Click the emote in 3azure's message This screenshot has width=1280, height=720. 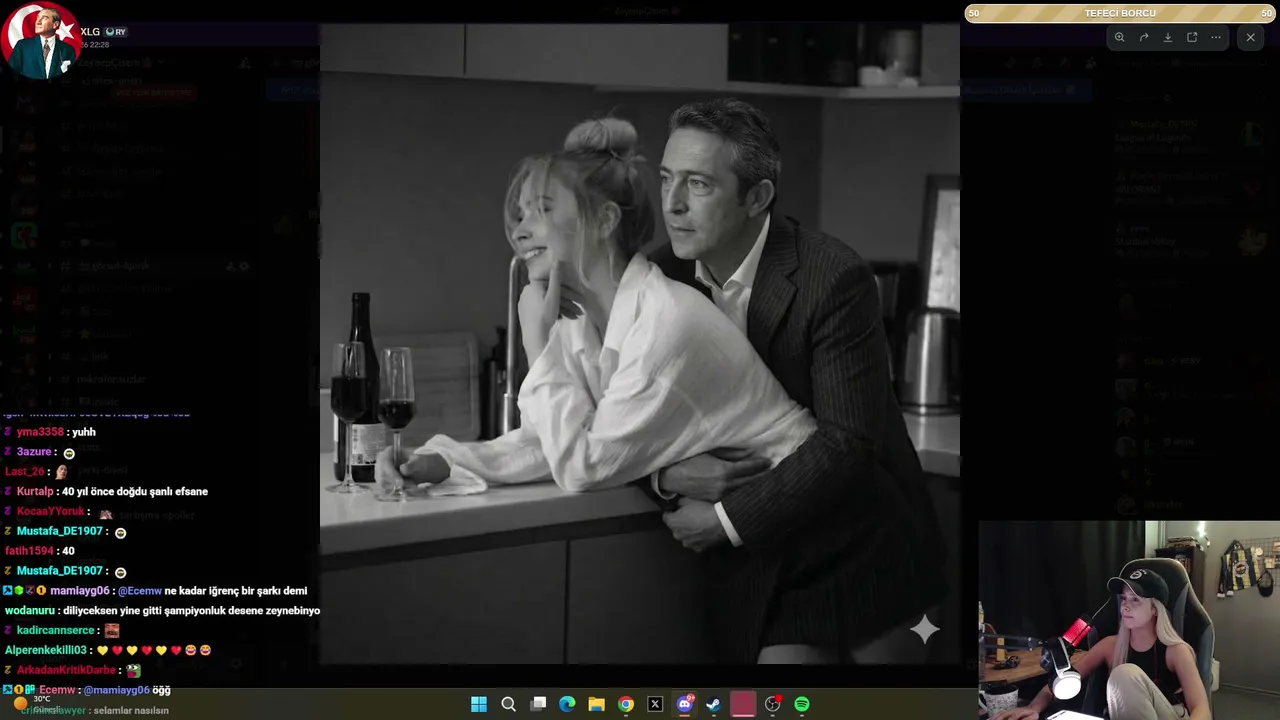[69, 453]
